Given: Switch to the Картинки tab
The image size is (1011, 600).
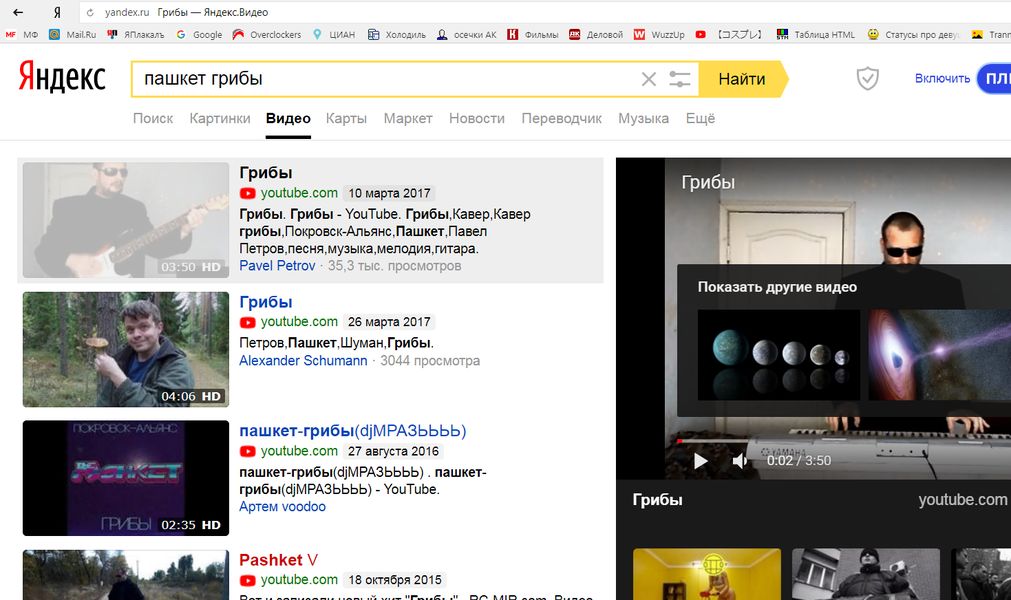Looking at the screenshot, I should click(220, 119).
